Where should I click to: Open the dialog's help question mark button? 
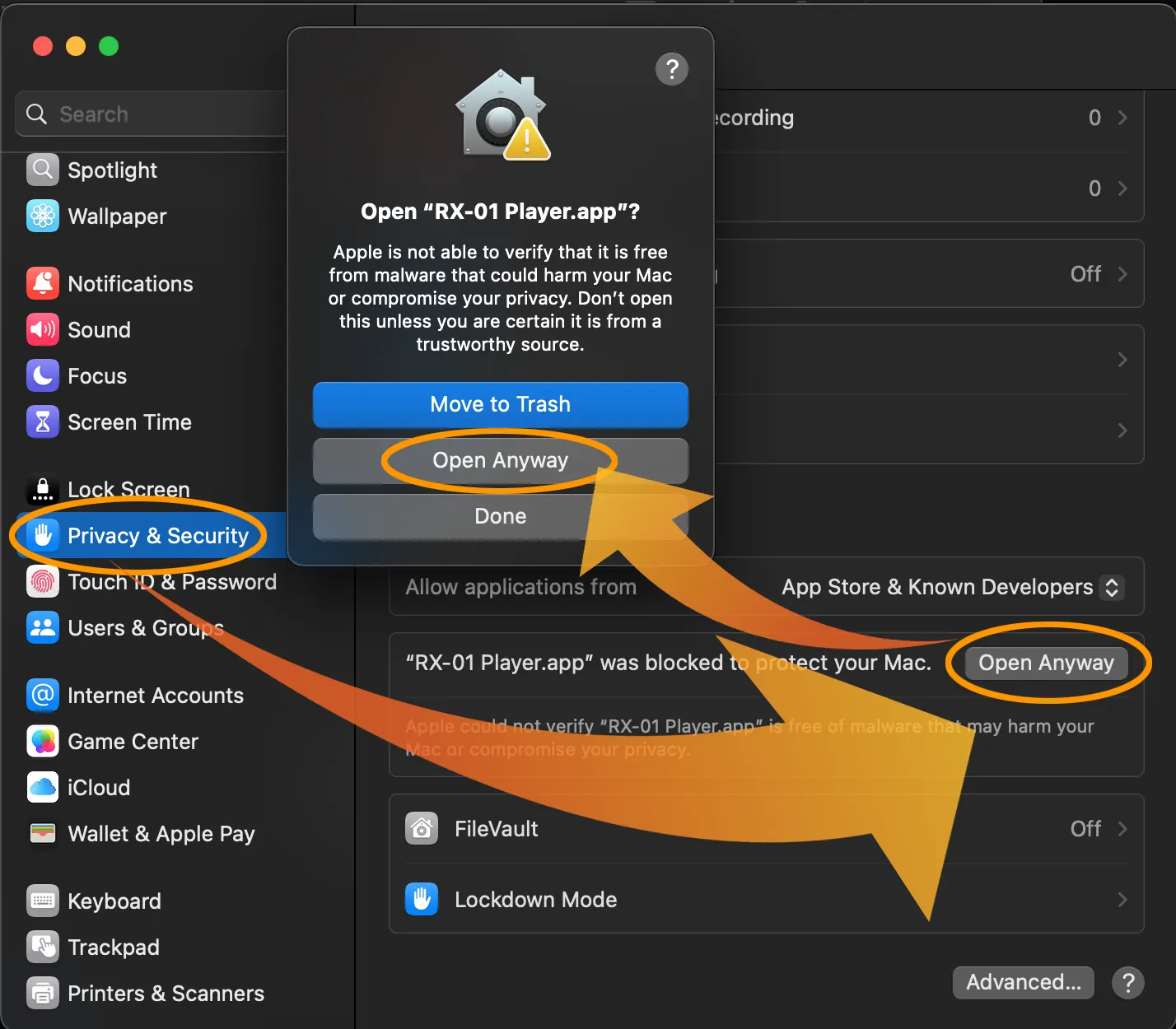671,69
